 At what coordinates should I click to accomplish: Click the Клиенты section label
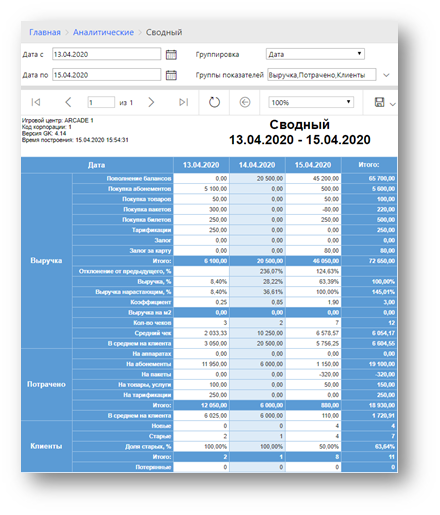[46, 446]
